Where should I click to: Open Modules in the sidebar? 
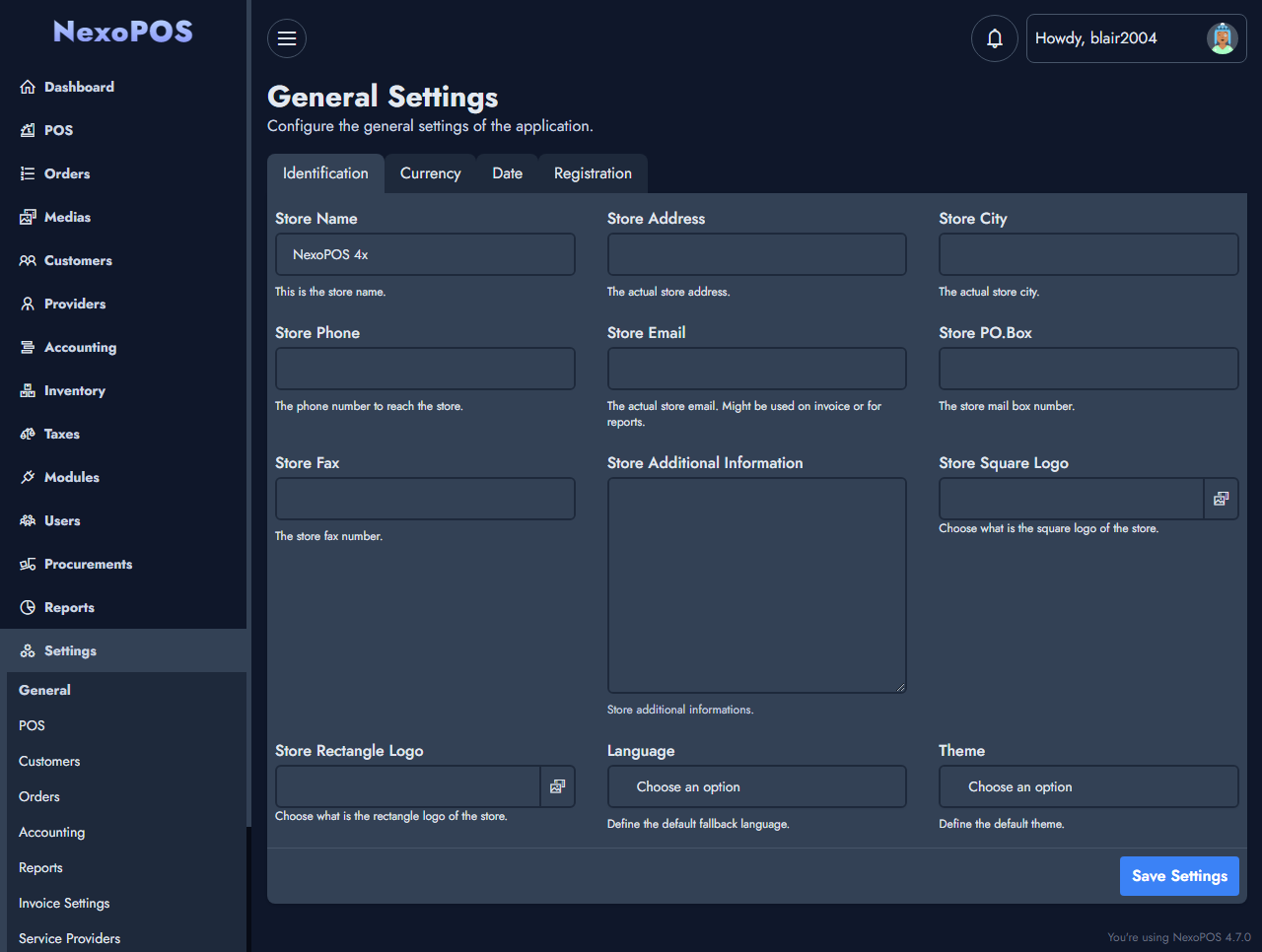[x=123, y=477]
